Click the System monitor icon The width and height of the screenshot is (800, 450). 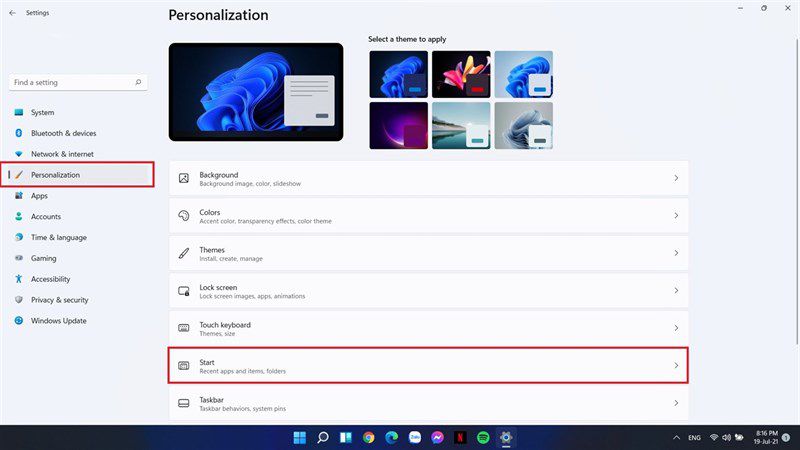[19, 112]
